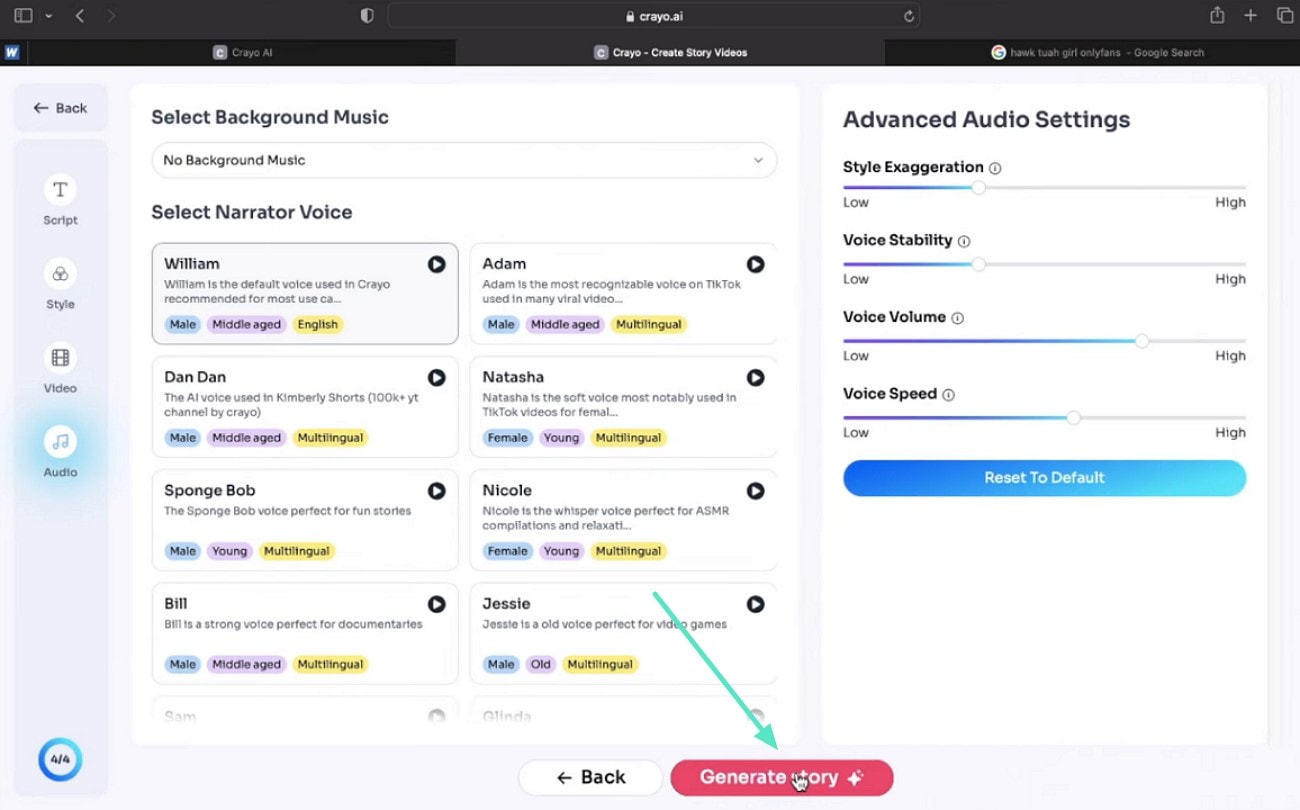Open the Background Music dropdown

(x=464, y=160)
